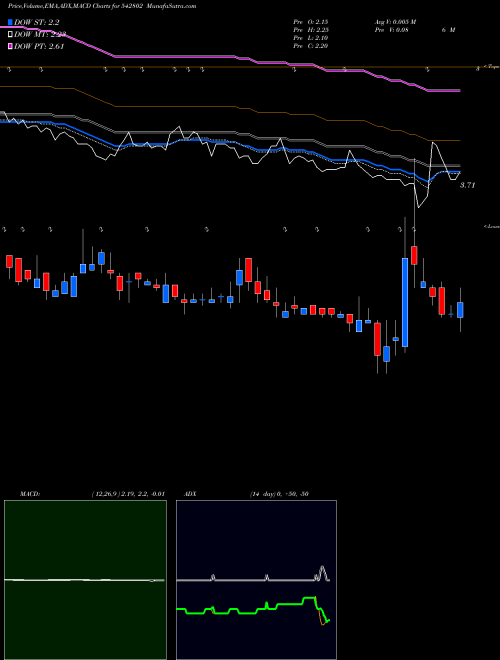Click the 'Pre O: 2.15' value
The width and height of the screenshot is (500, 660).
(x=311, y=21)
